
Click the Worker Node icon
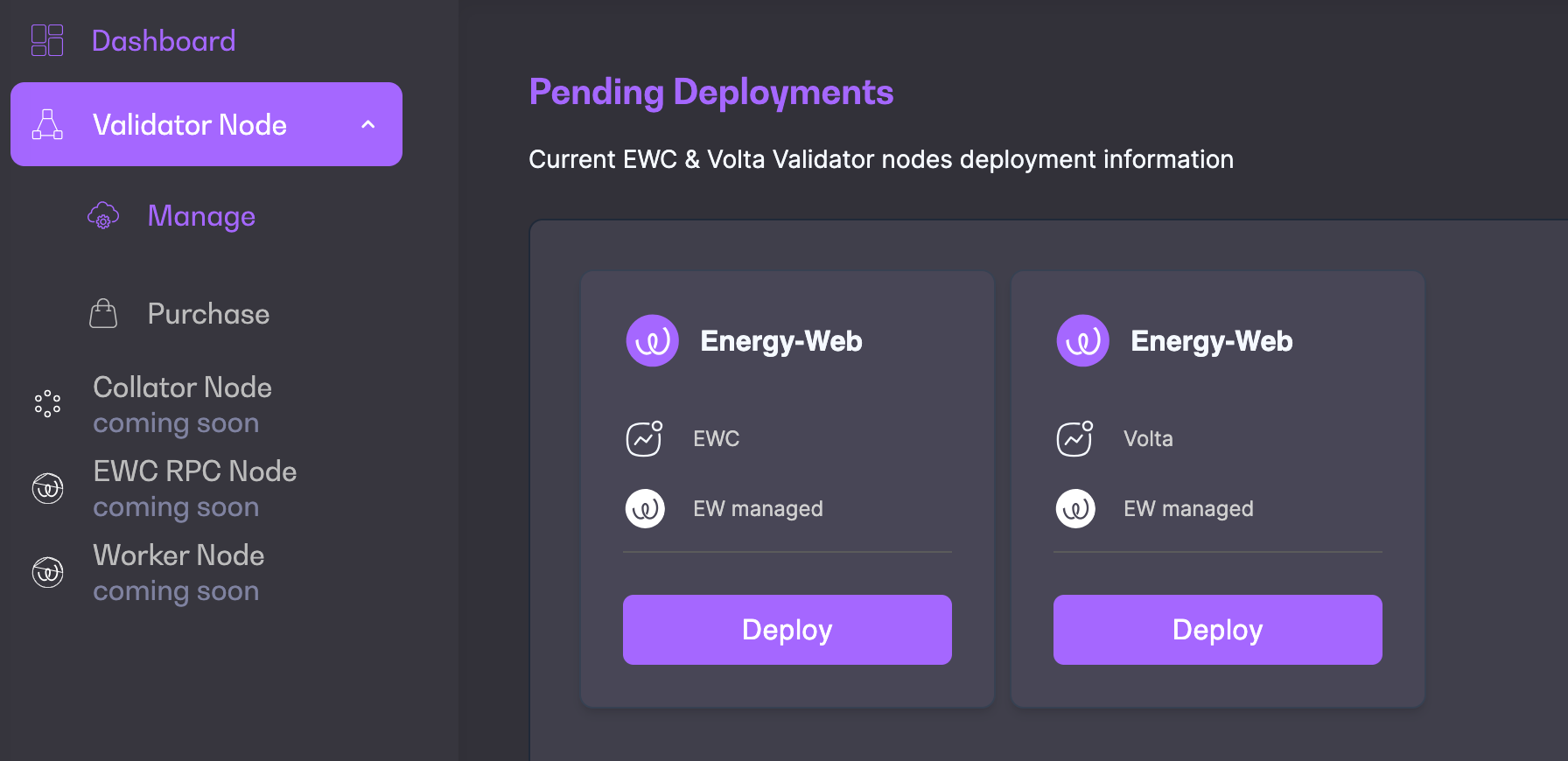47,572
